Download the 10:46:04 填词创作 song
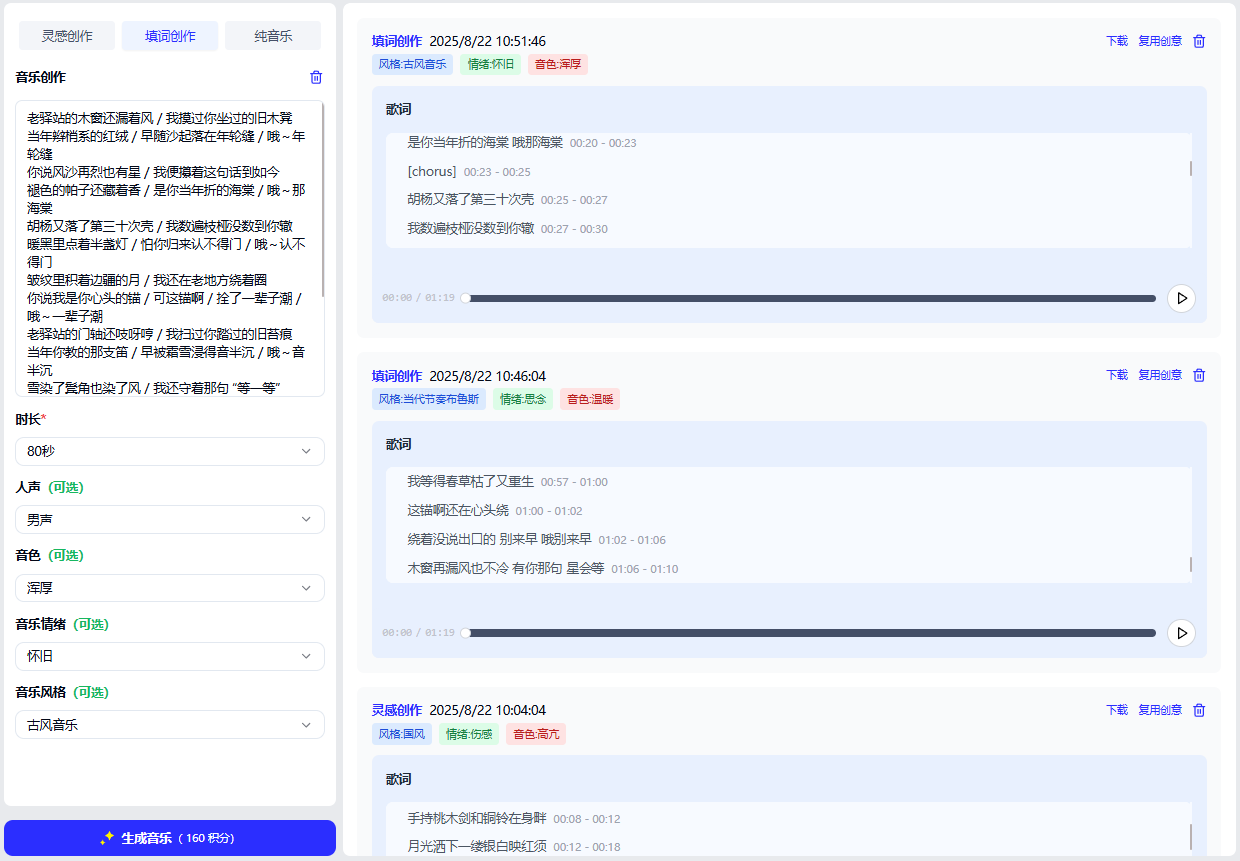 pyautogui.click(x=1117, y=375)
